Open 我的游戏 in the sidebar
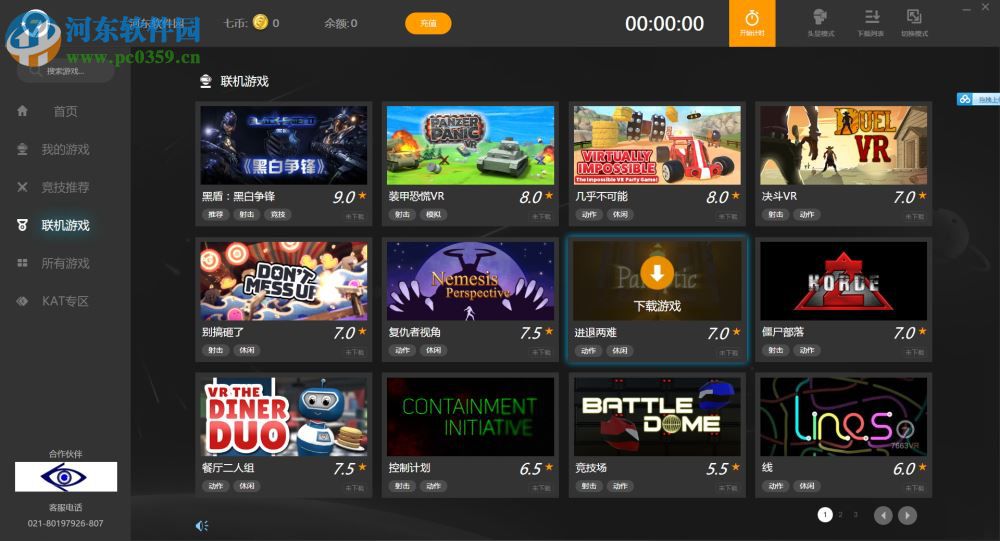Screen dimensions: 1000x541 coord(65,149)
